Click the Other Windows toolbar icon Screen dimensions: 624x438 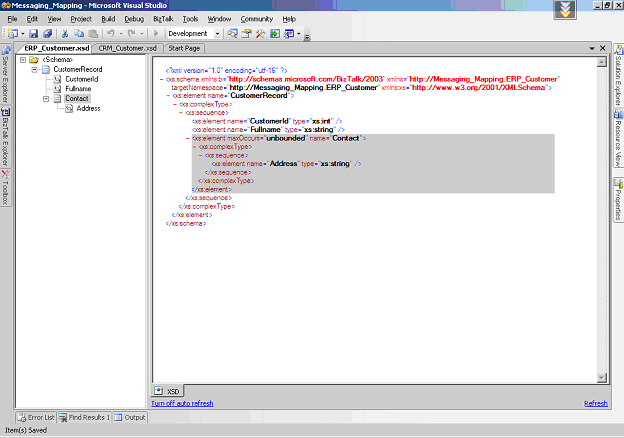(x=289, y=34)
